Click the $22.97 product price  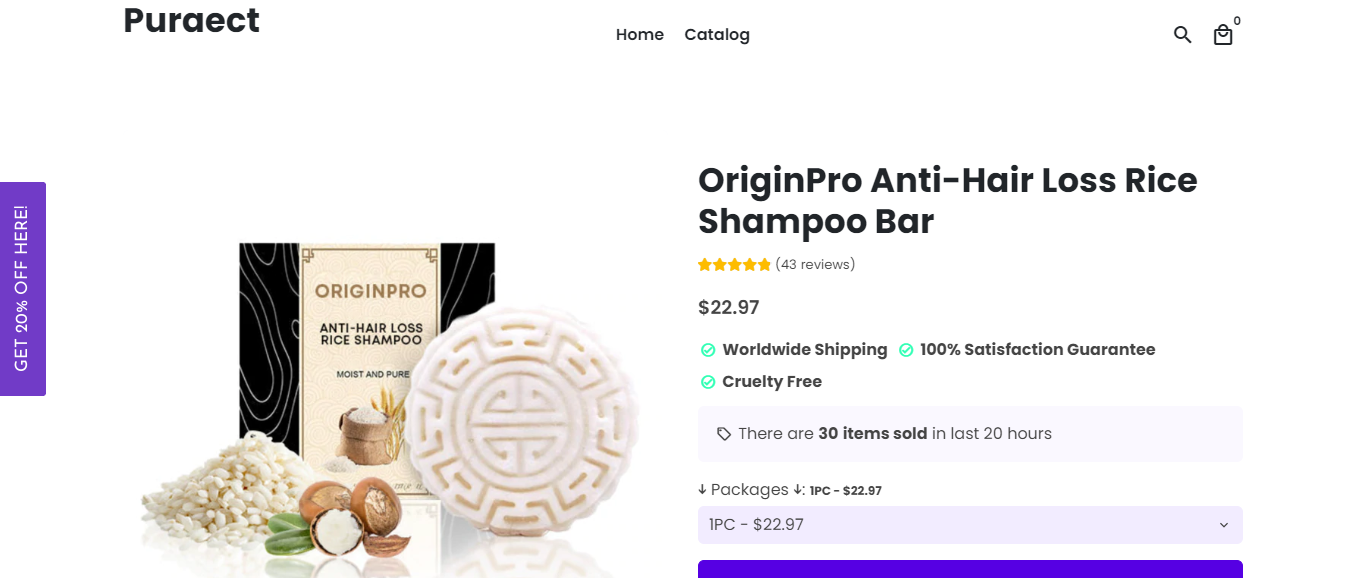point(728,308)
